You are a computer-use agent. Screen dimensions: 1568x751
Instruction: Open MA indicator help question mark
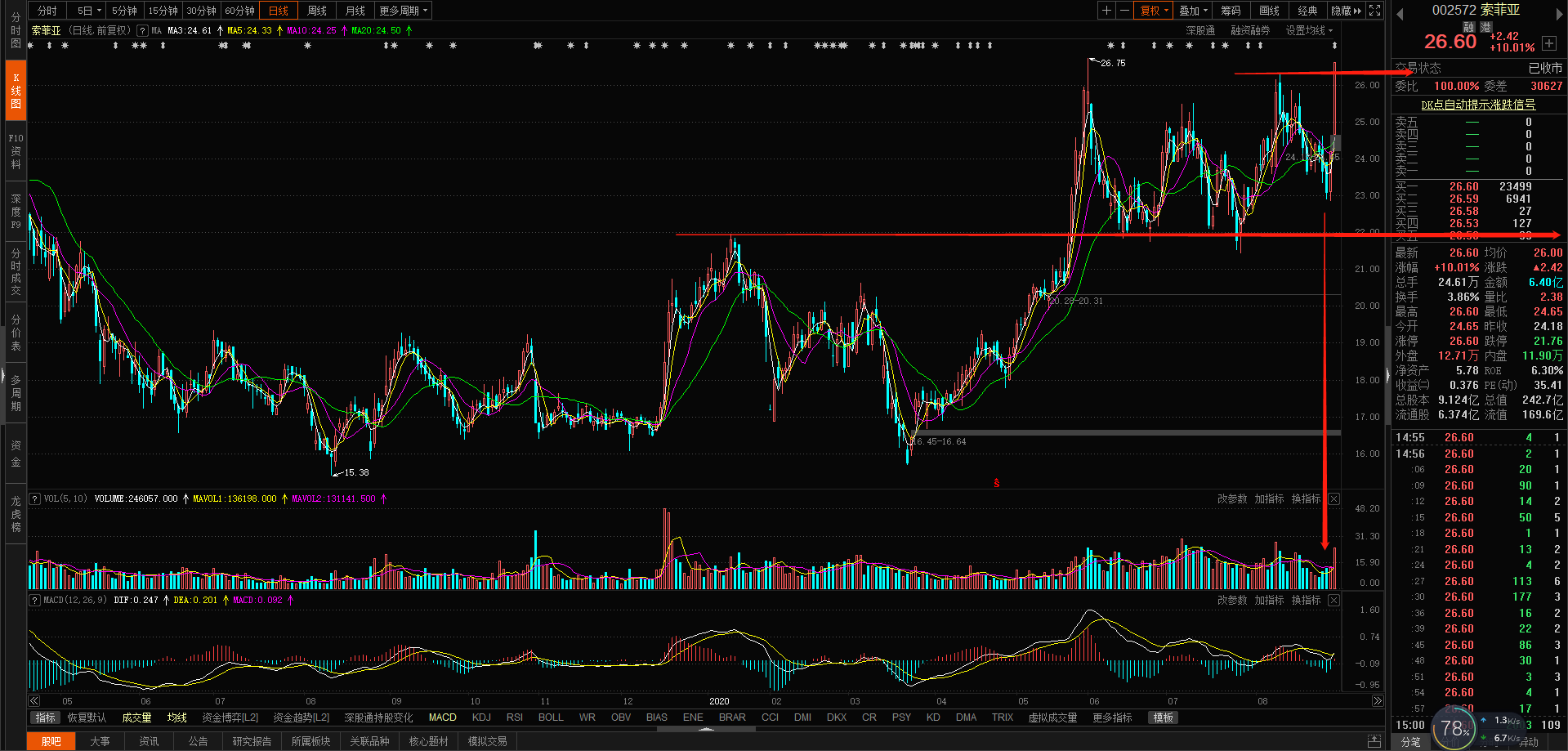(x=143, y=30)
